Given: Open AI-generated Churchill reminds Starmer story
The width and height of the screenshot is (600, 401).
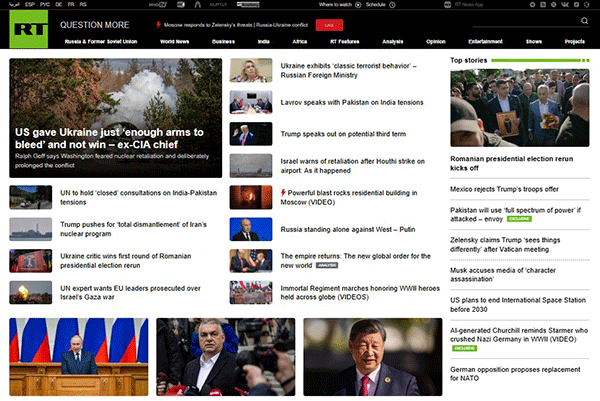Looking at the screenshot, I should pyautogui.click(x=519, y=334).
